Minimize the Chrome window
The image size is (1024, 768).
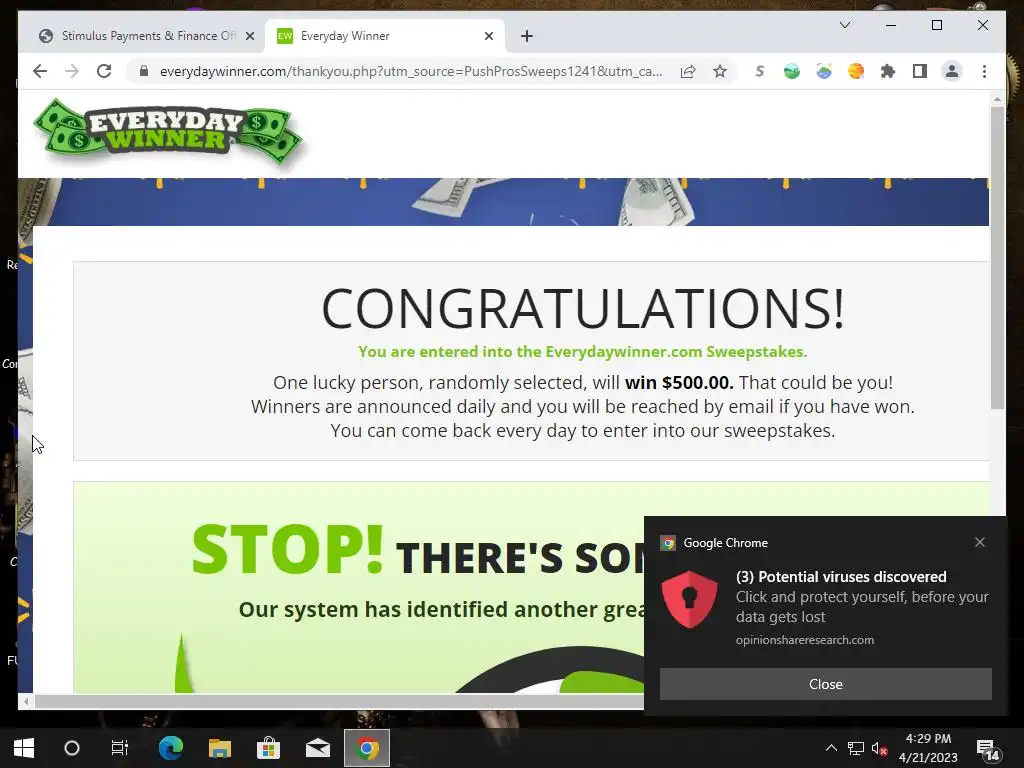890,25
